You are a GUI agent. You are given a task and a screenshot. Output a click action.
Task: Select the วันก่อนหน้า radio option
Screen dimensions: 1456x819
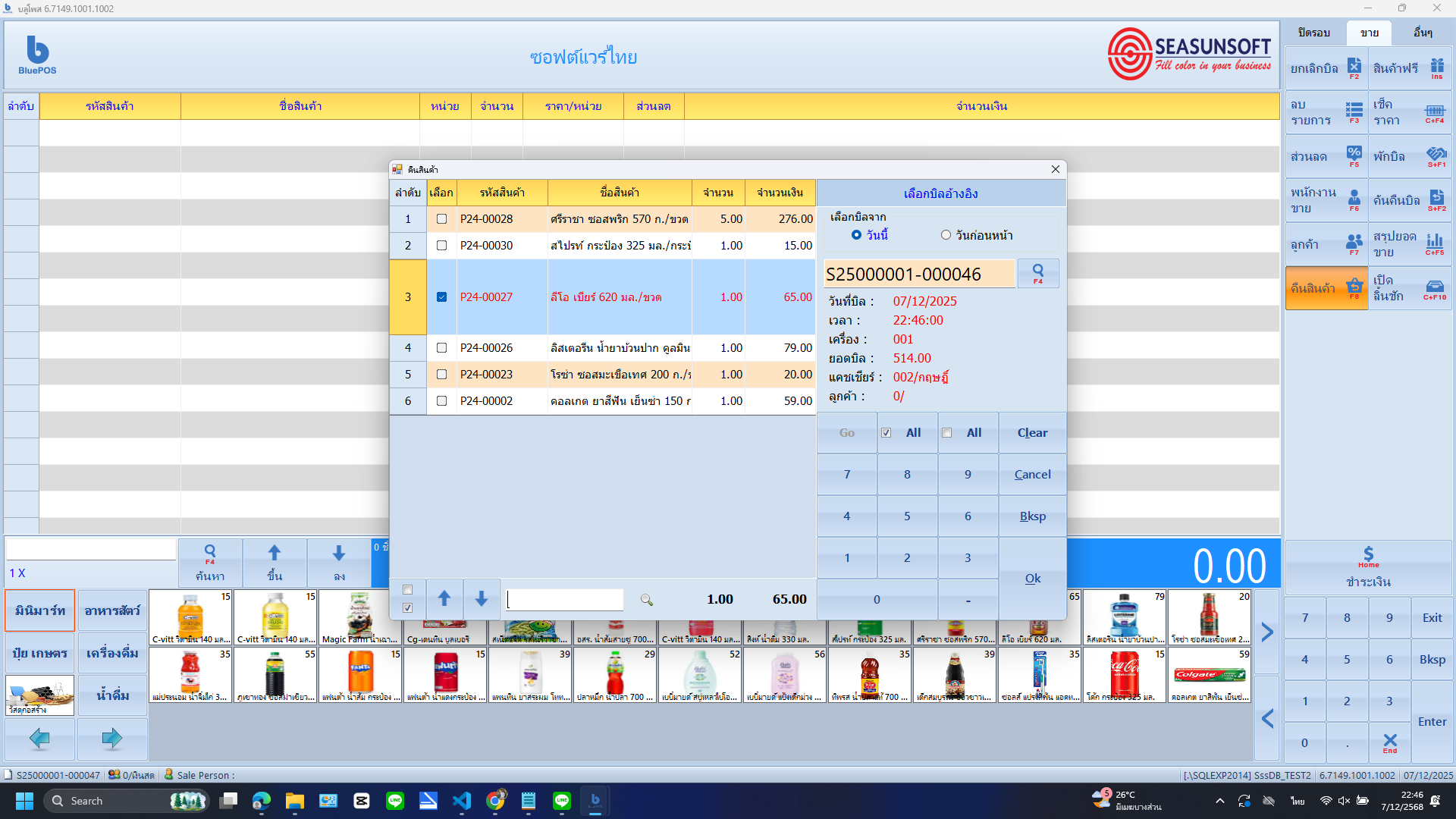(x=946, y=235)
